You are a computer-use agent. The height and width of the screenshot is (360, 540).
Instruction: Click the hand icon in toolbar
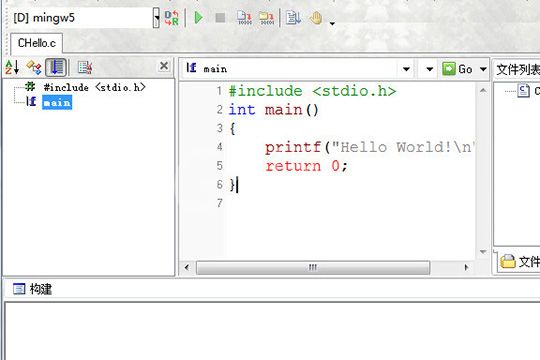[x=316, y=18]
